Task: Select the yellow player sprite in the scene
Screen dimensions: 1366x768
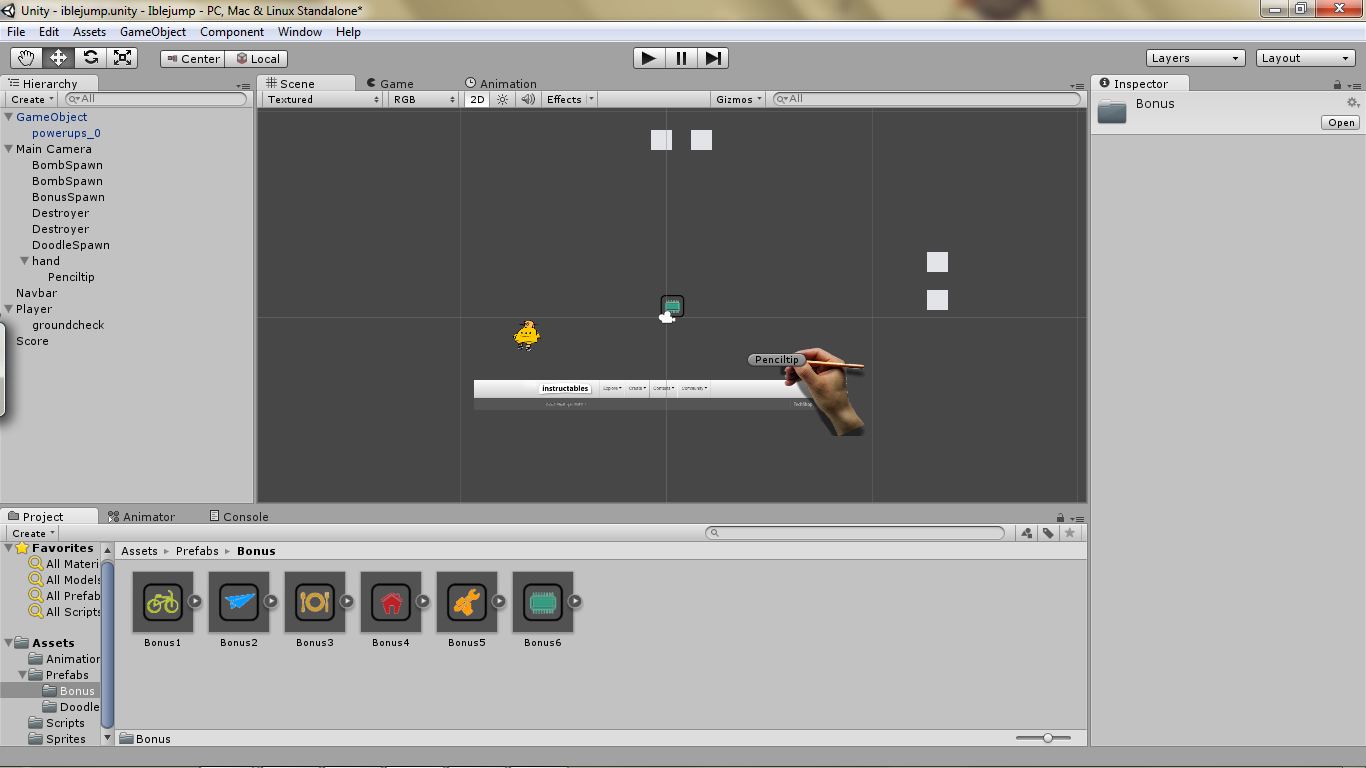Action: [527, 335]
